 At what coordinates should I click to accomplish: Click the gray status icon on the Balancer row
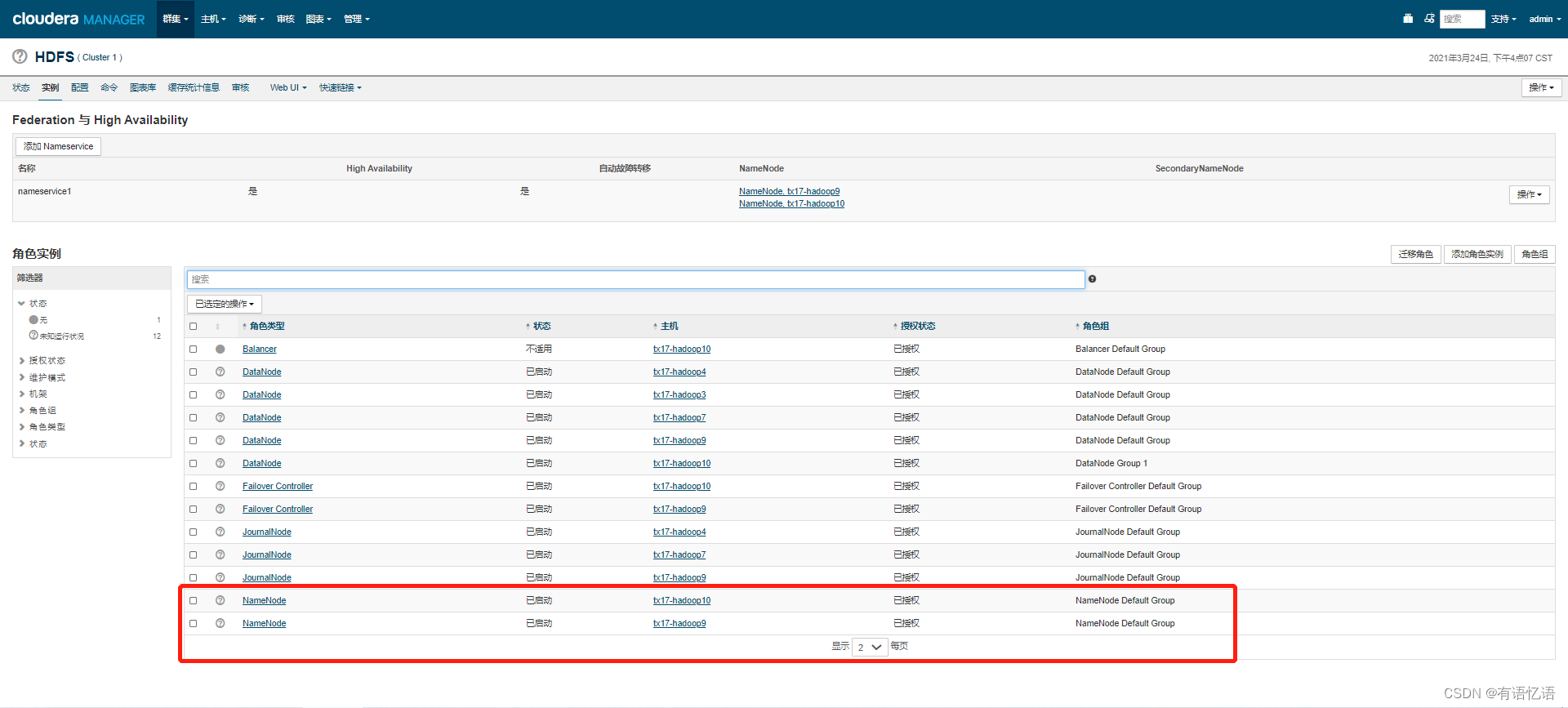(220, 349)
